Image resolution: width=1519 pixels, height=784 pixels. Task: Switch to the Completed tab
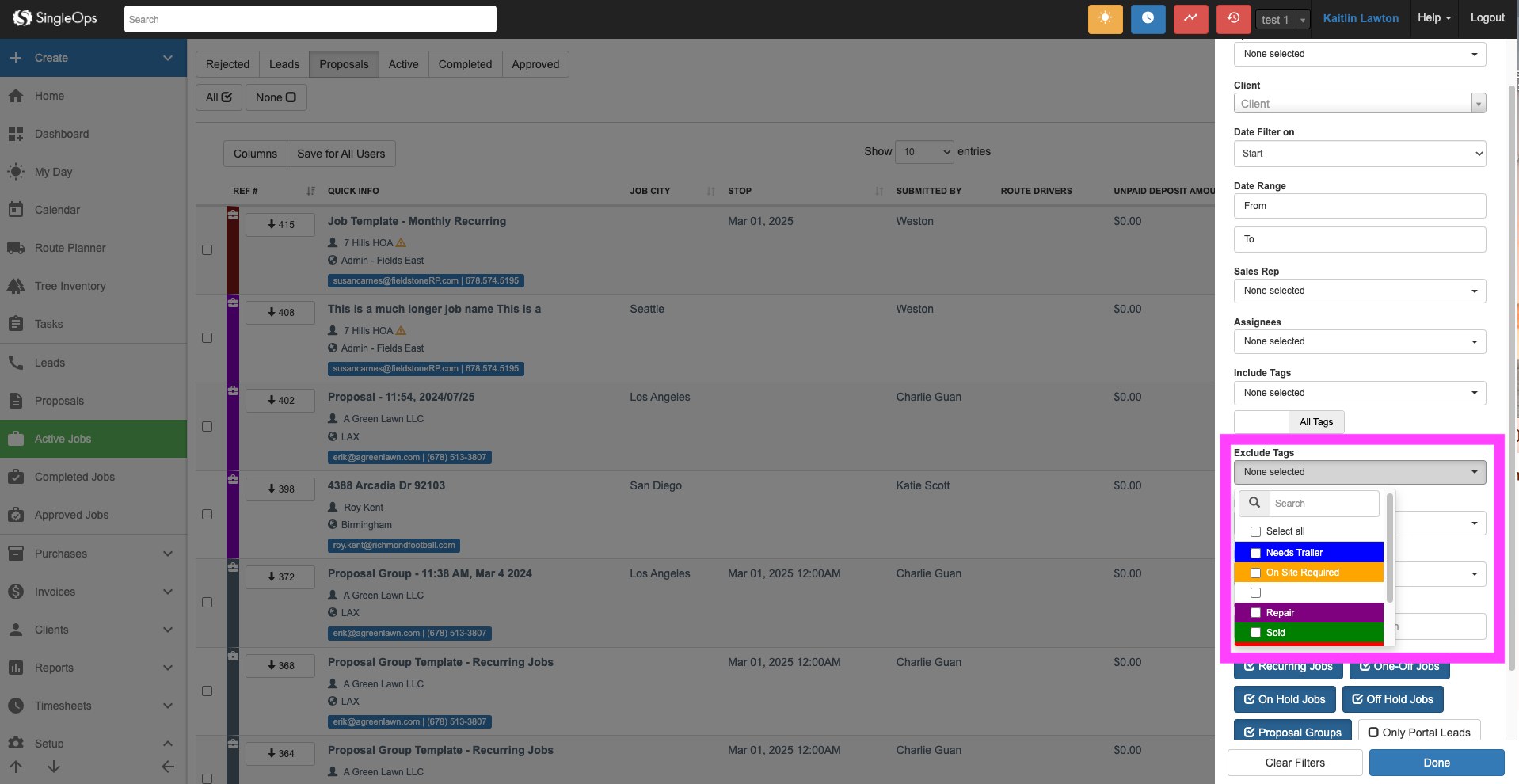465,64
